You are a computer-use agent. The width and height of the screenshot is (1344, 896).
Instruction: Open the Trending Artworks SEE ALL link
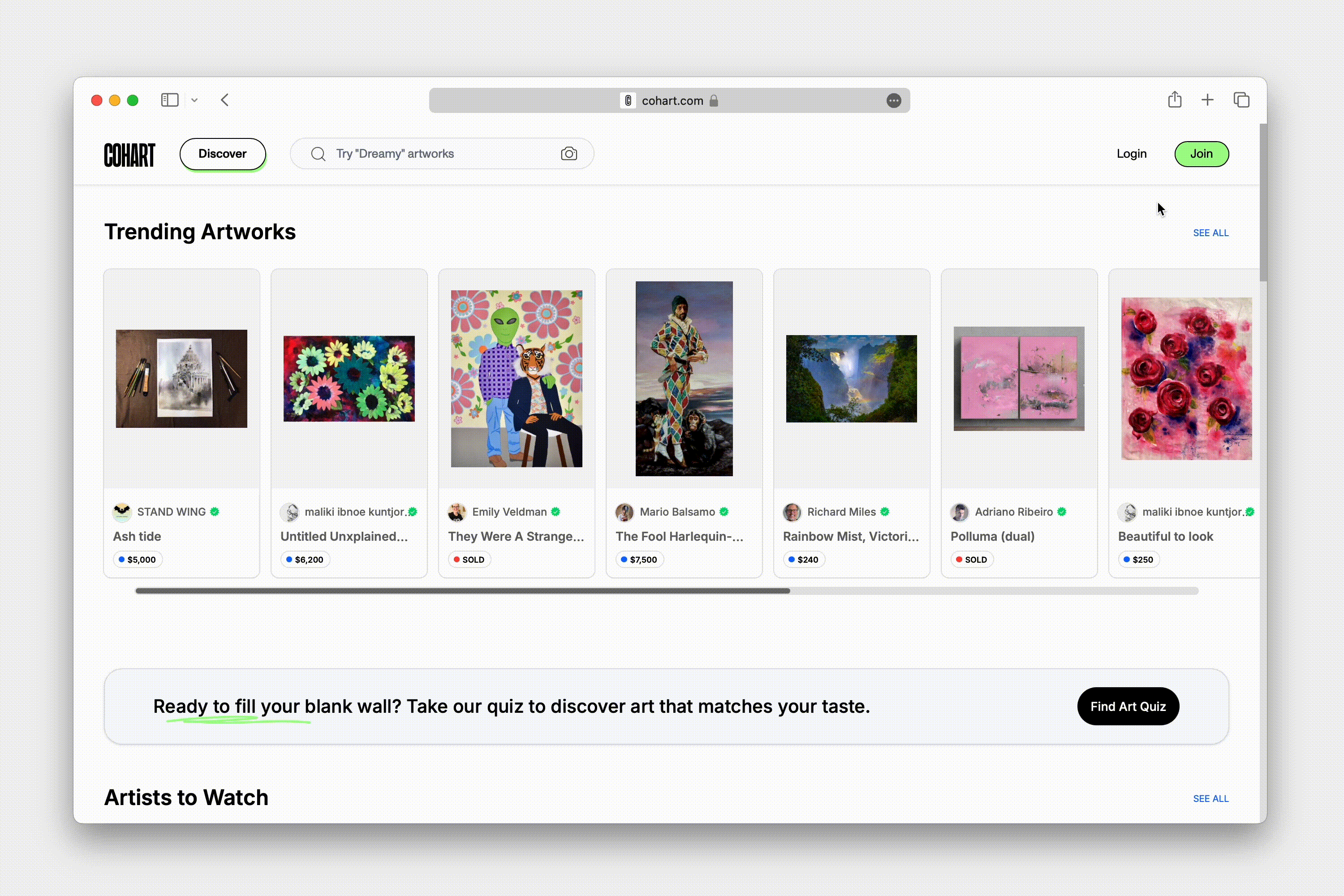1211,232
